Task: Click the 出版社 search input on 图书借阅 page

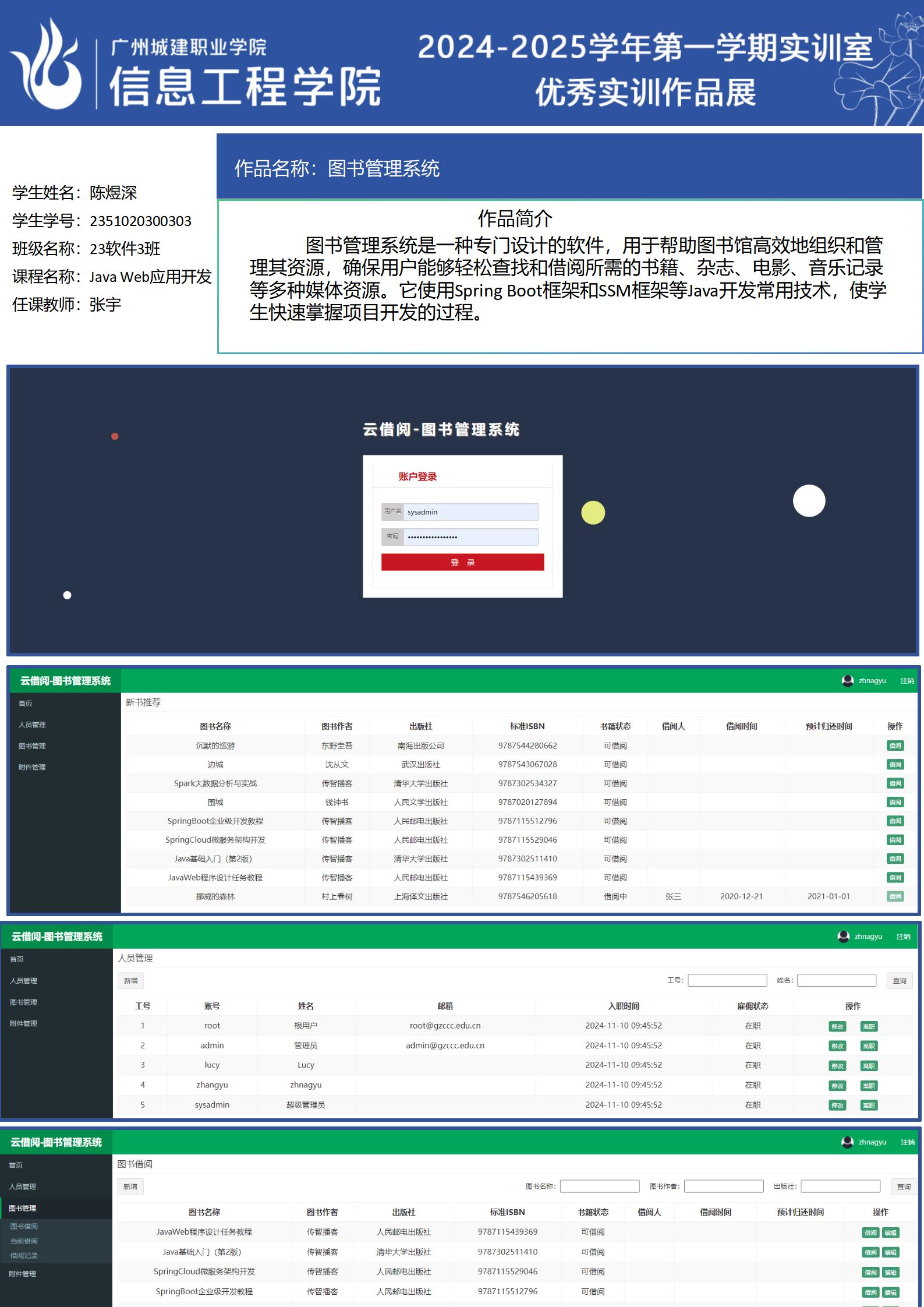Action: point(840,1186)
